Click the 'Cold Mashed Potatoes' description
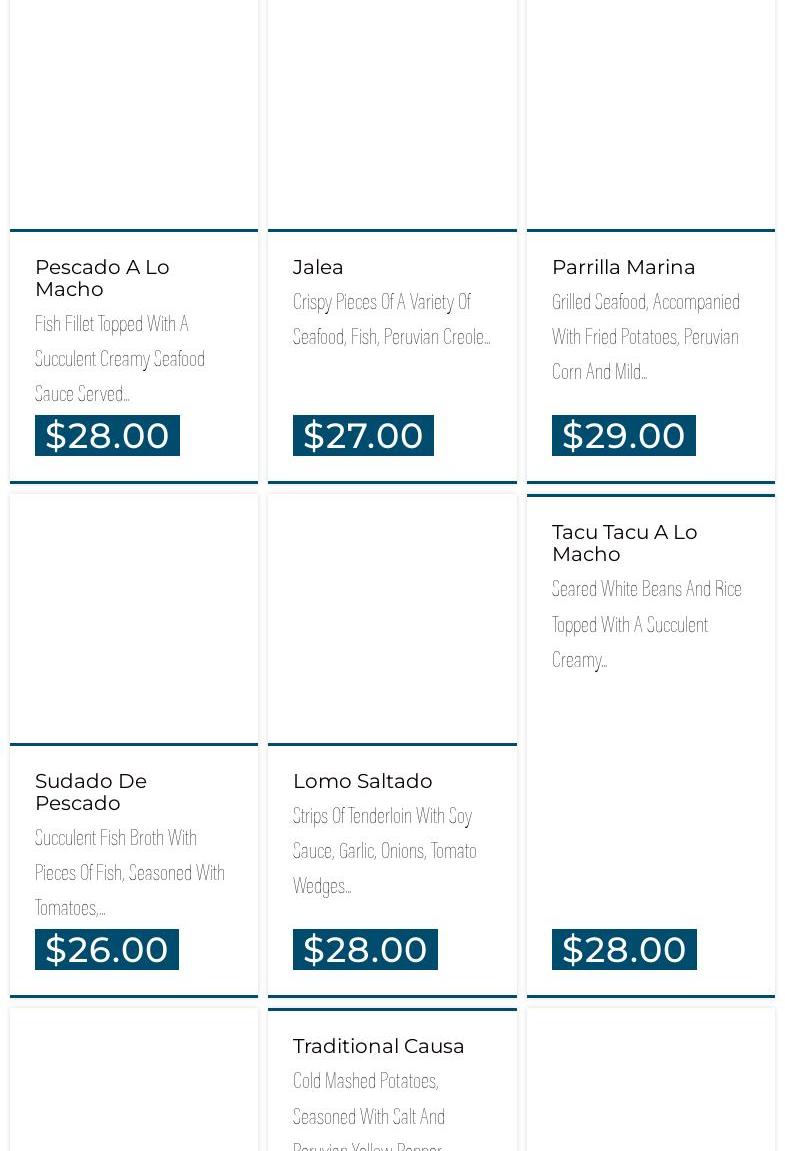 point(368,1110)
